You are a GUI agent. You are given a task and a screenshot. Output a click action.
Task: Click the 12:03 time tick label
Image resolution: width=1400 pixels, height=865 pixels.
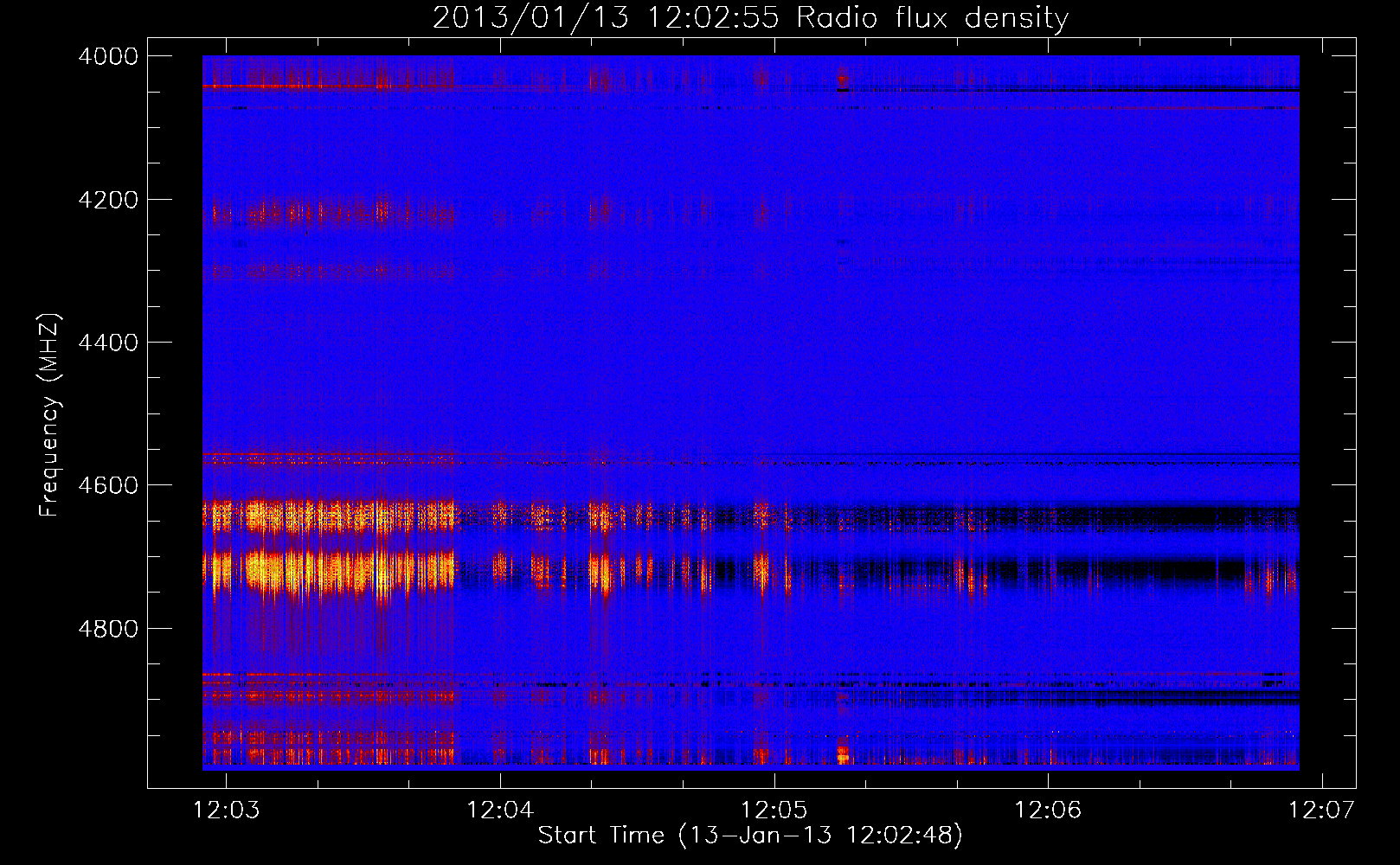(226, 810)
